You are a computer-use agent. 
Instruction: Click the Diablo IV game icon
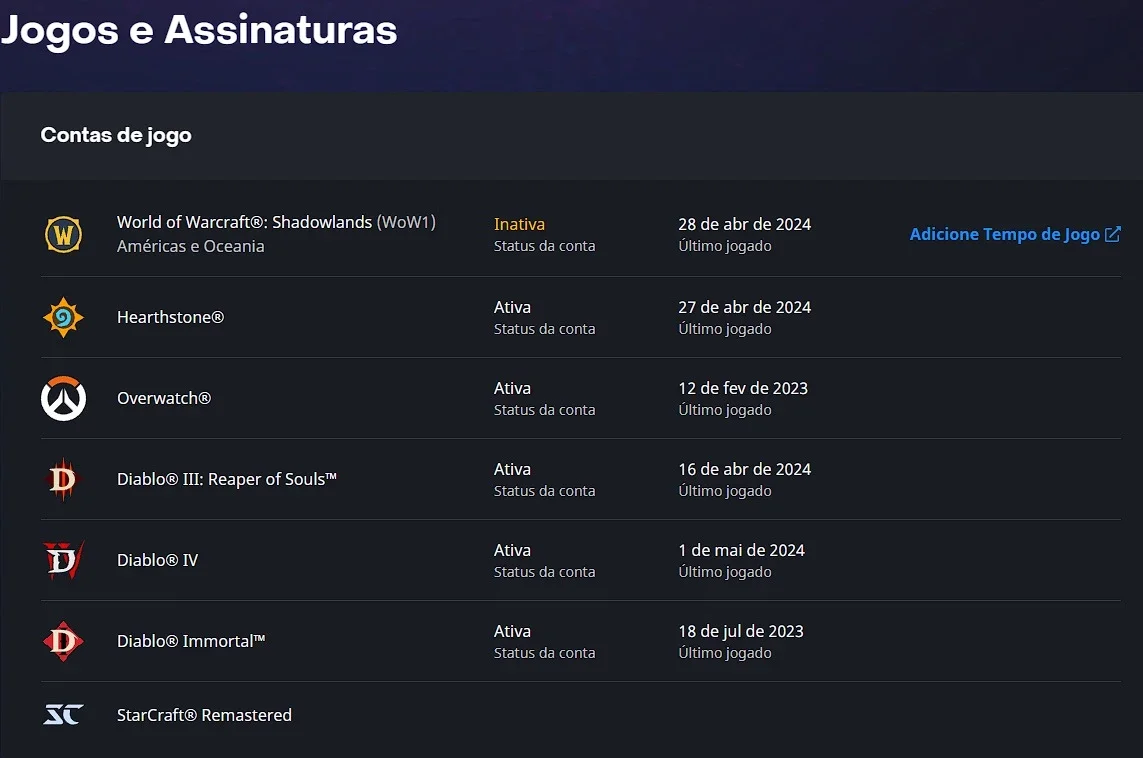point(63,560)
